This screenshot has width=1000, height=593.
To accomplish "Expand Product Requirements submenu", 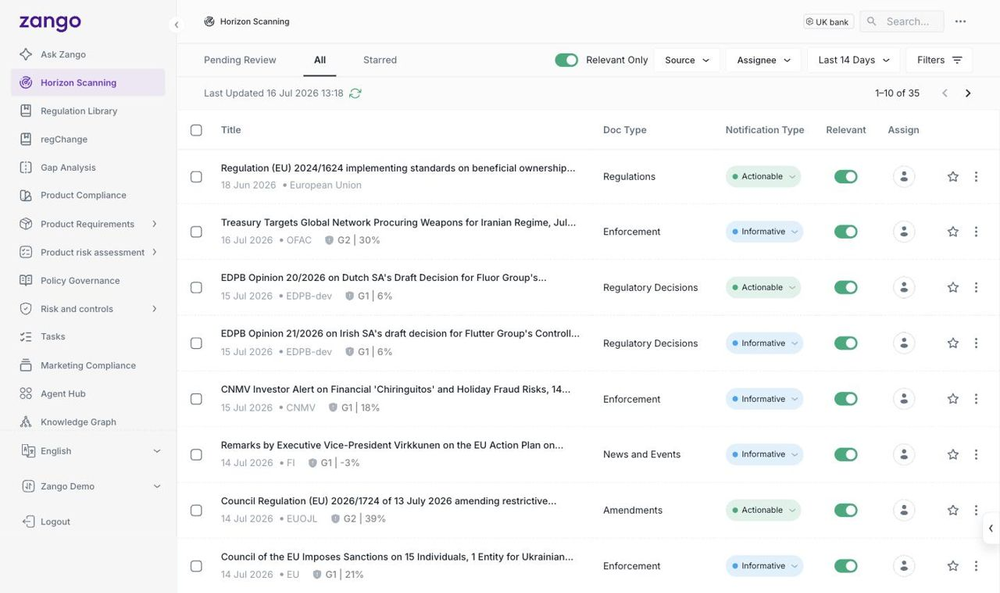I will pos(154,224).
